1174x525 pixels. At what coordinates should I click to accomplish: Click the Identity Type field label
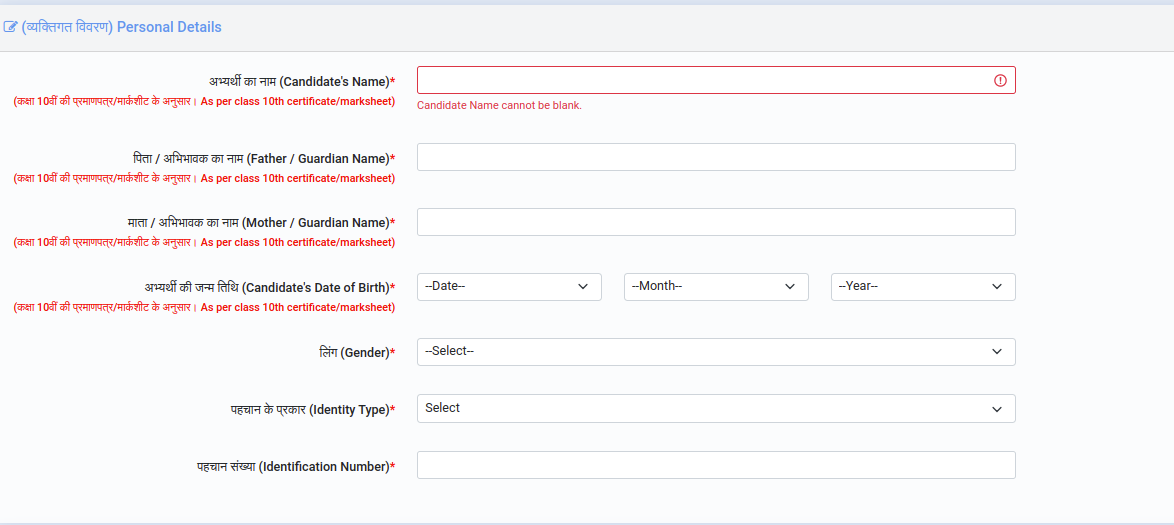tap(310, 410)
